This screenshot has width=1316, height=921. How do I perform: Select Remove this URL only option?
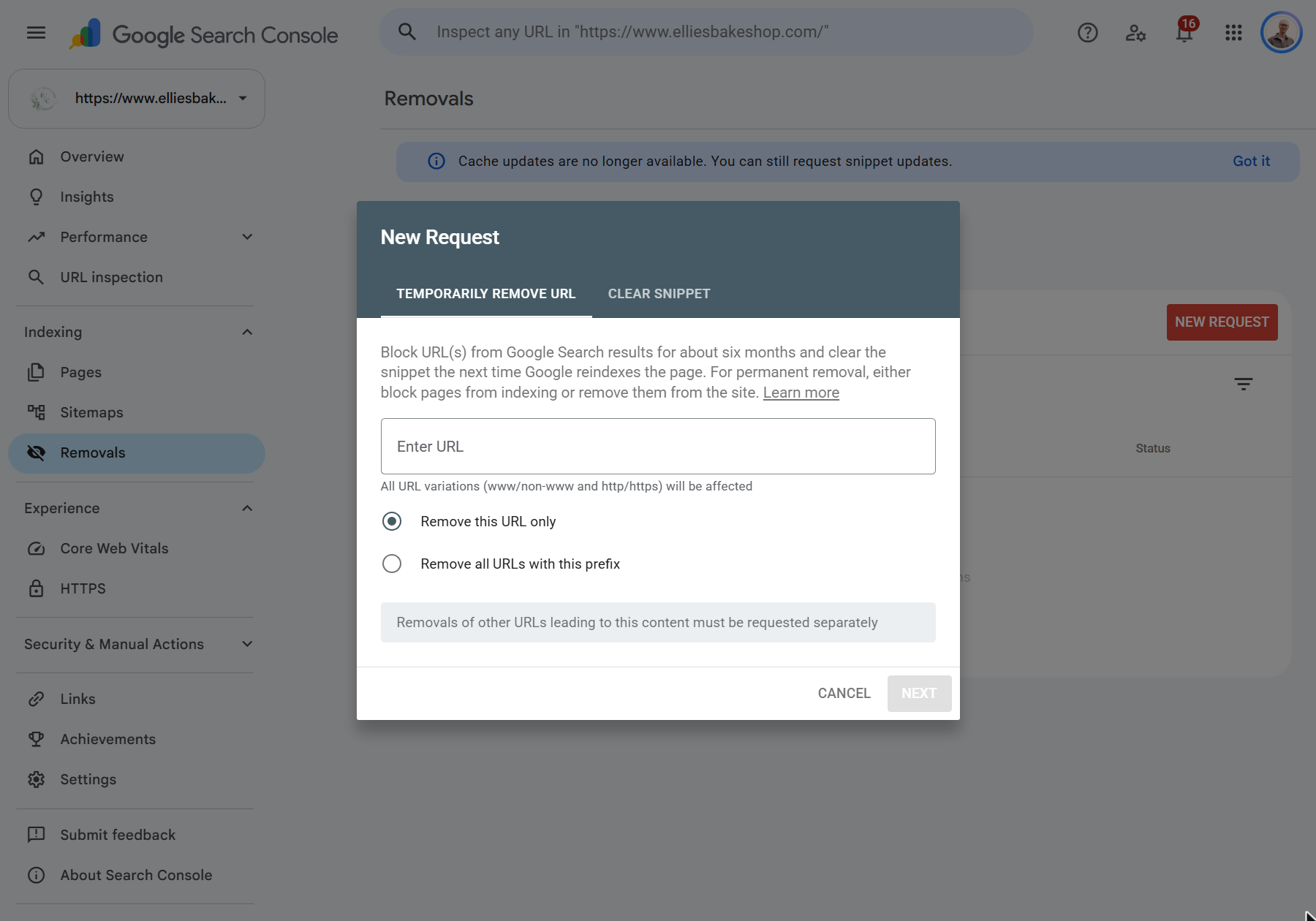tap(392, 521)
